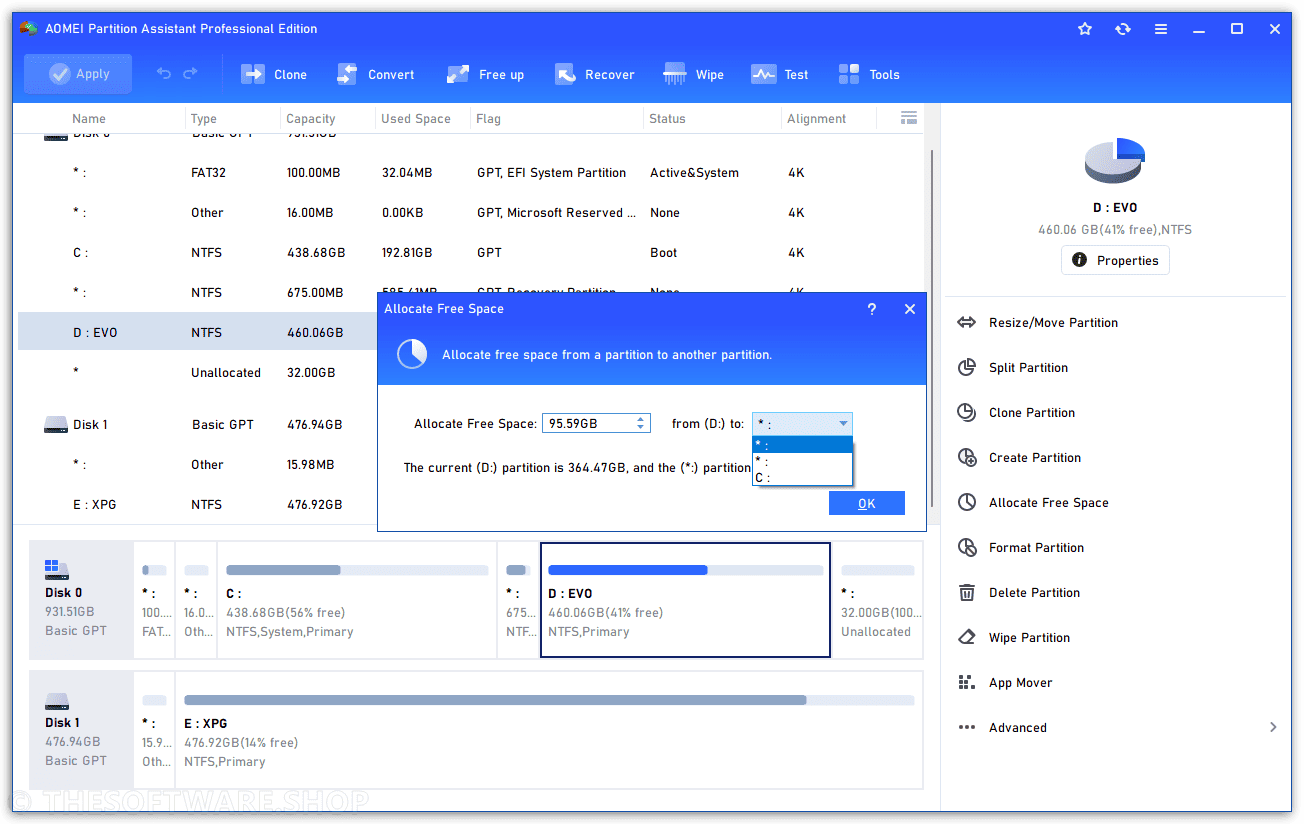Select the FAT32 100.00MB EFI partition row
This screenshot has width=1304, height=824.
coord(470,172)
